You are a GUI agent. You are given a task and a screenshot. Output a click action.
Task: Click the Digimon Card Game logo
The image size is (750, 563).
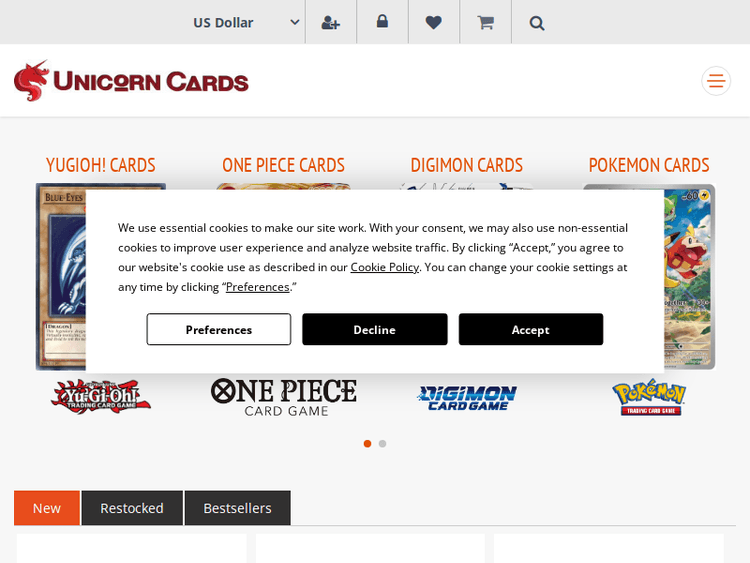tap(467, 398)
